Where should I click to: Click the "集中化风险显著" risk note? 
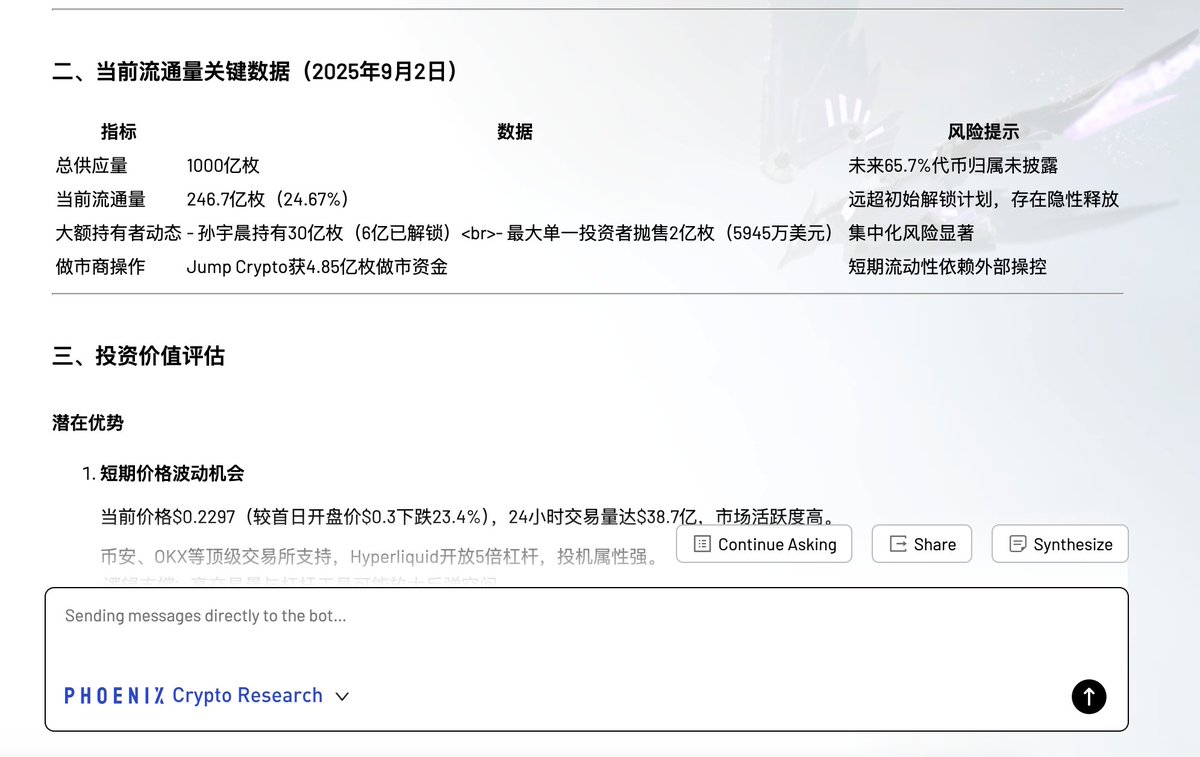point(911,233)
